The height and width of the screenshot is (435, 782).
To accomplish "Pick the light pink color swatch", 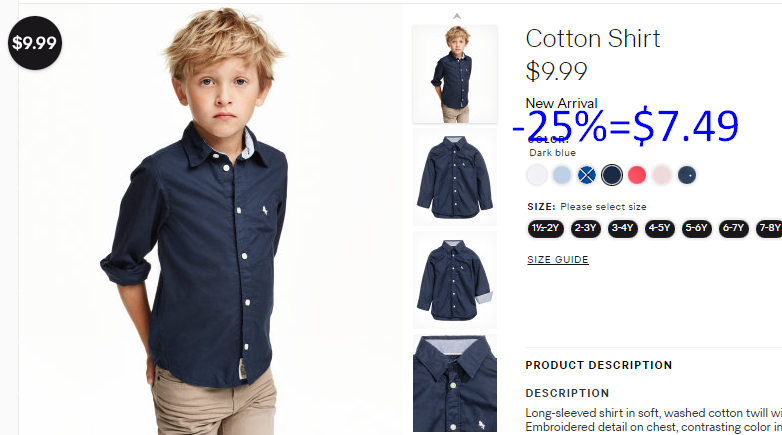I will [x=662, y=175].
